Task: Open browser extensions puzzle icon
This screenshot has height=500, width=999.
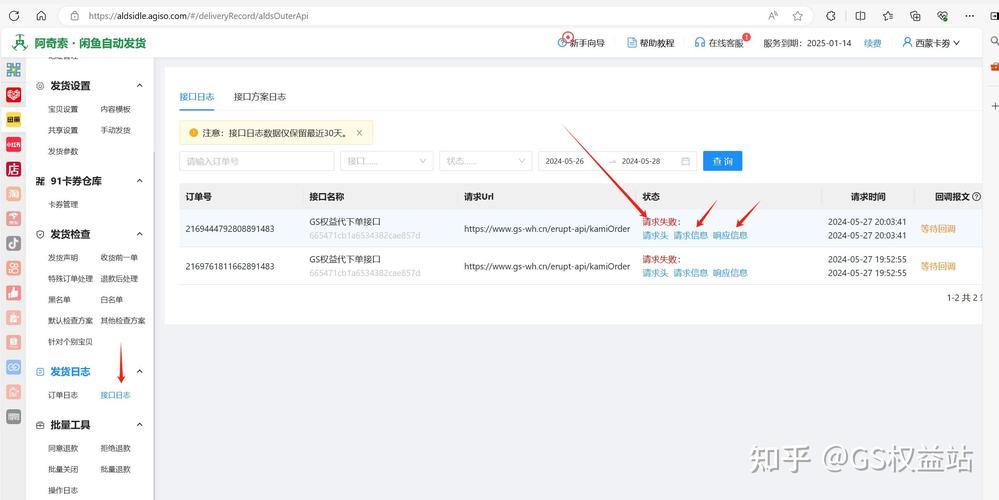Action: pos(831,16)
